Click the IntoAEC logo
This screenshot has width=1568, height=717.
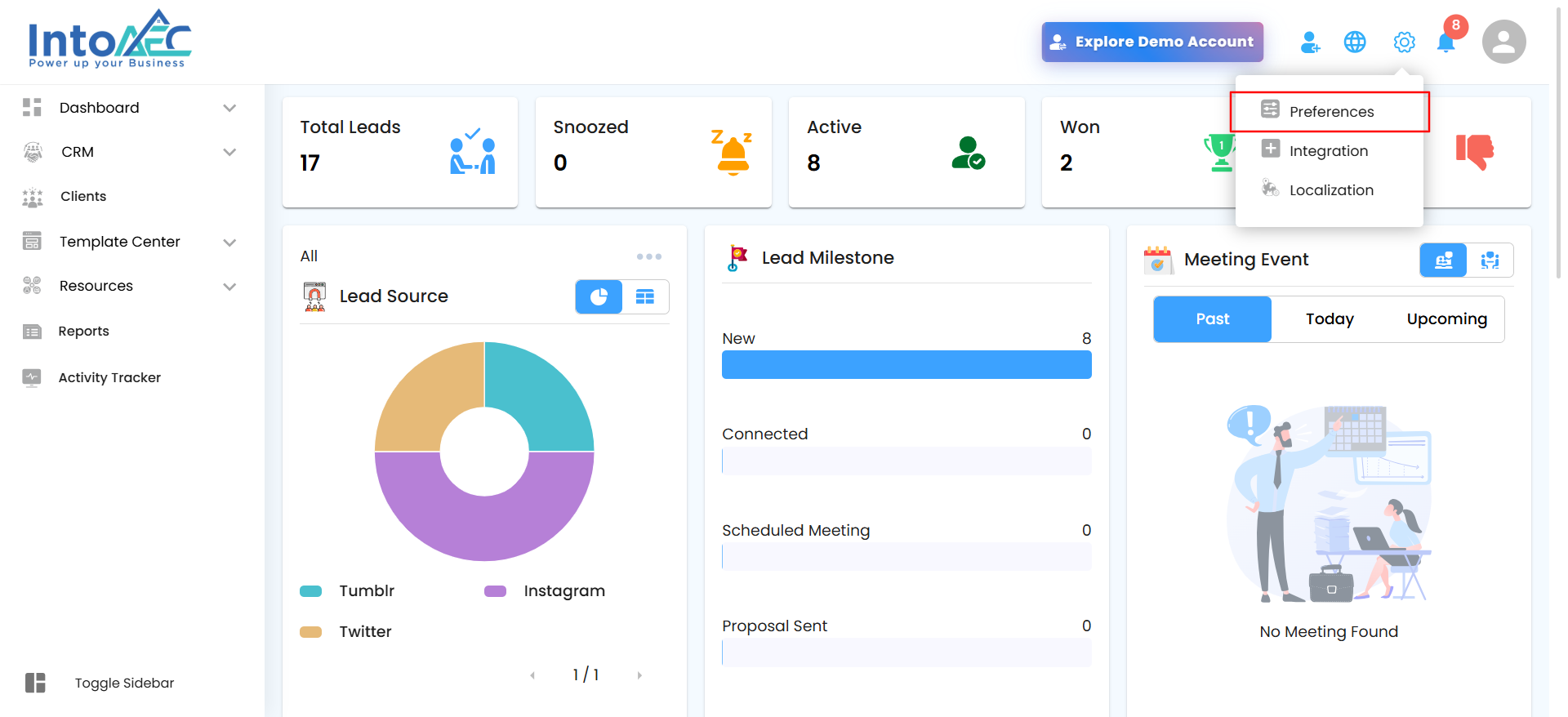pyautogui.click(x=109, y=39)
